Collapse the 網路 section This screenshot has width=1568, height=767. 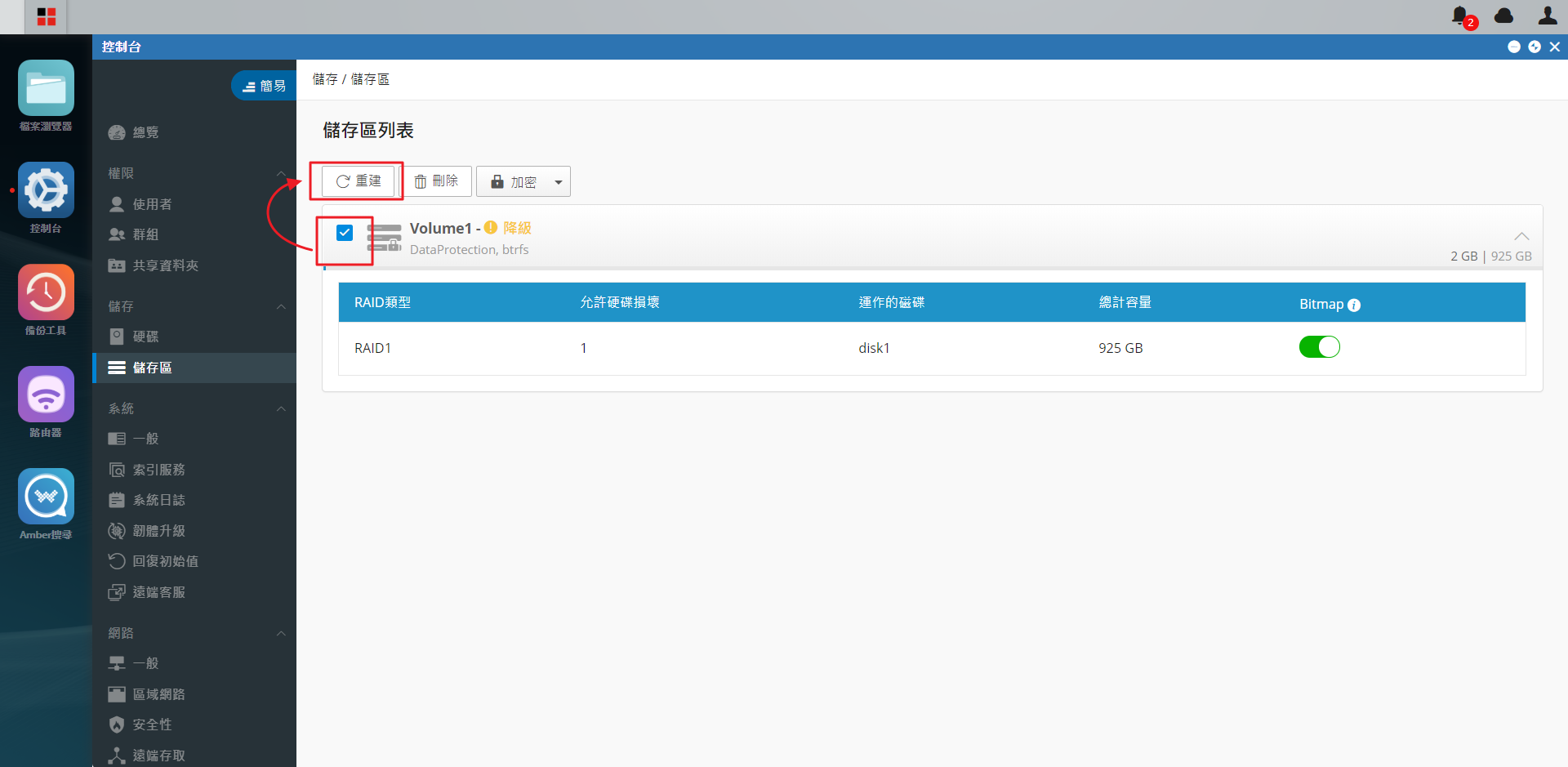281,633
